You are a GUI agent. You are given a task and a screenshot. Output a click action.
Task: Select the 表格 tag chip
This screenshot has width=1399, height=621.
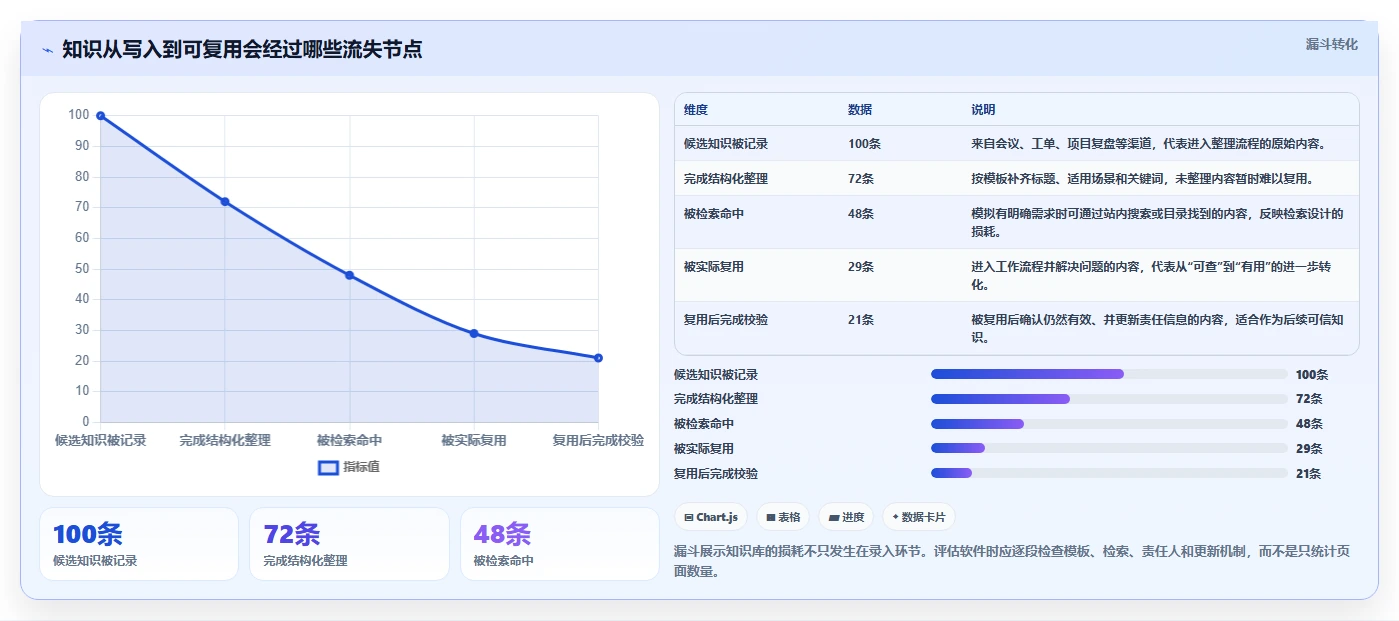(x=782, y=517)
